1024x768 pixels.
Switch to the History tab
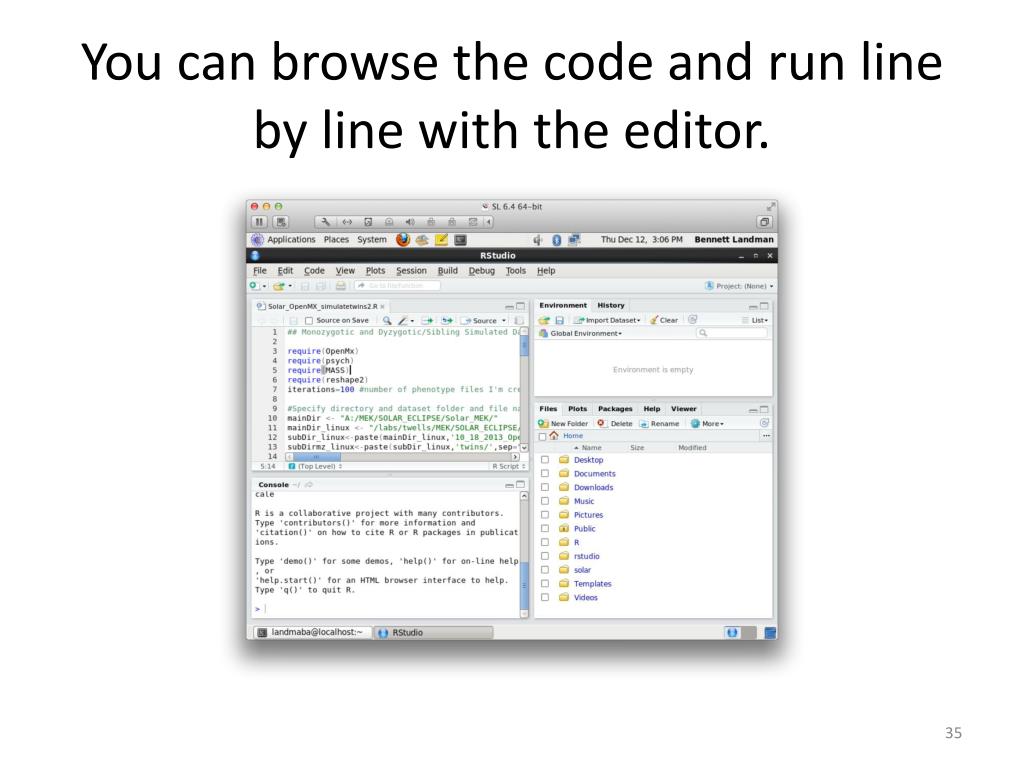[x=611, y=305]
